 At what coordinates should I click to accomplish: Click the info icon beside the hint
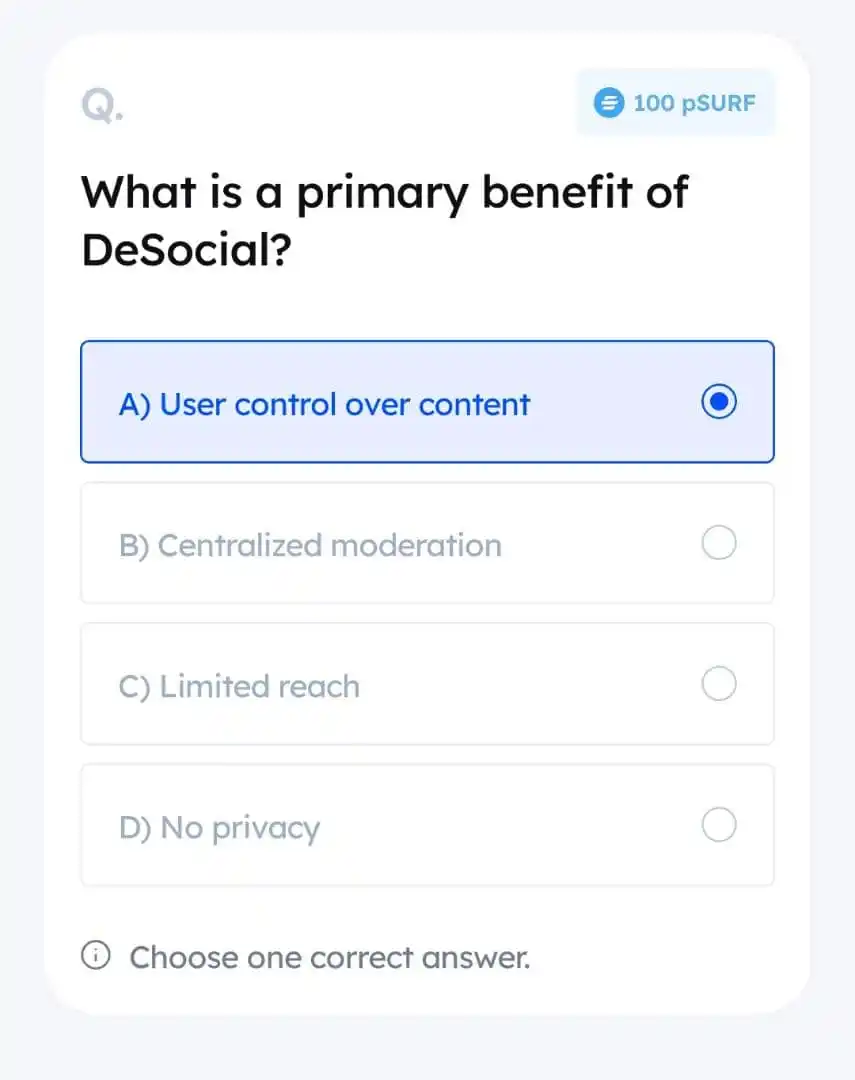pyautogui.click(x=96, y=955)
